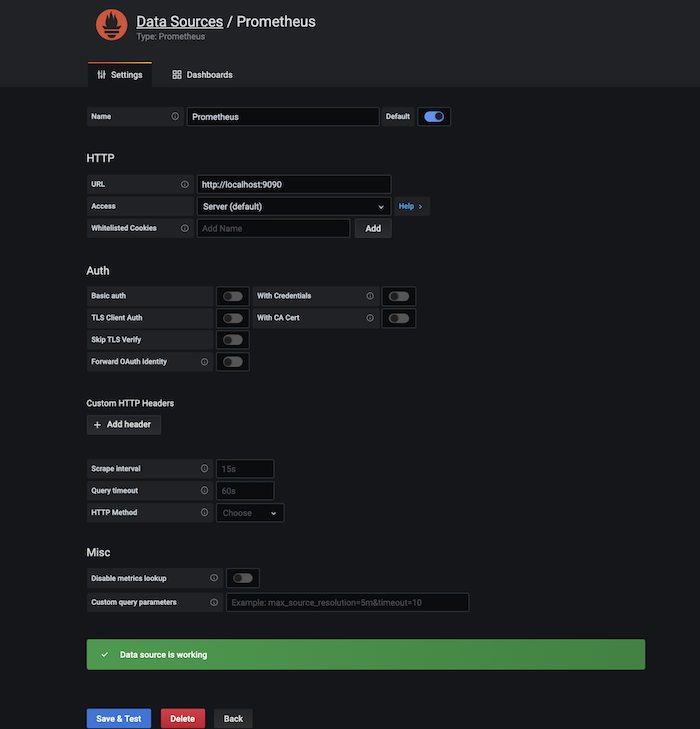
Task: Click the URL input field
Action: pyautogui.click(x=293, y=185)
